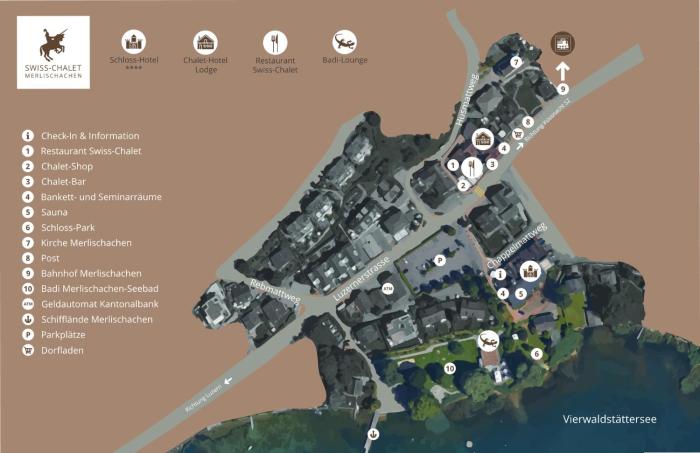Click the Swiss-Chalet Merlischachen logo

(53, 52)
